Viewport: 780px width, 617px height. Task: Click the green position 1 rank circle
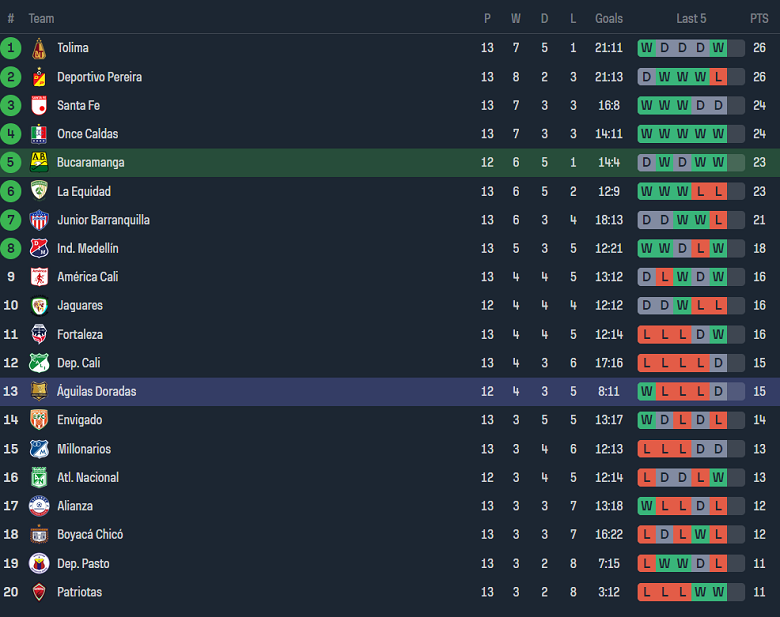click(11, 48)
